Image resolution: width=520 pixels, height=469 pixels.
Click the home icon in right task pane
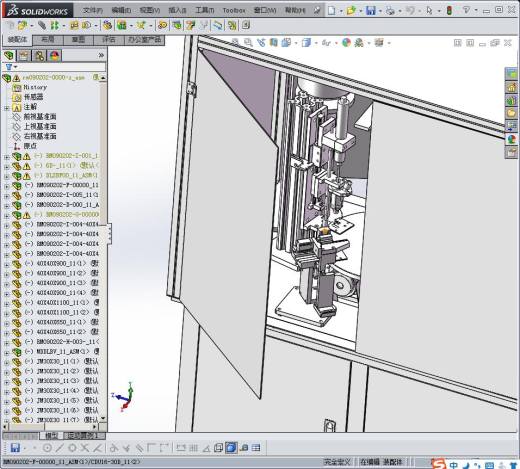pos(511,87)
